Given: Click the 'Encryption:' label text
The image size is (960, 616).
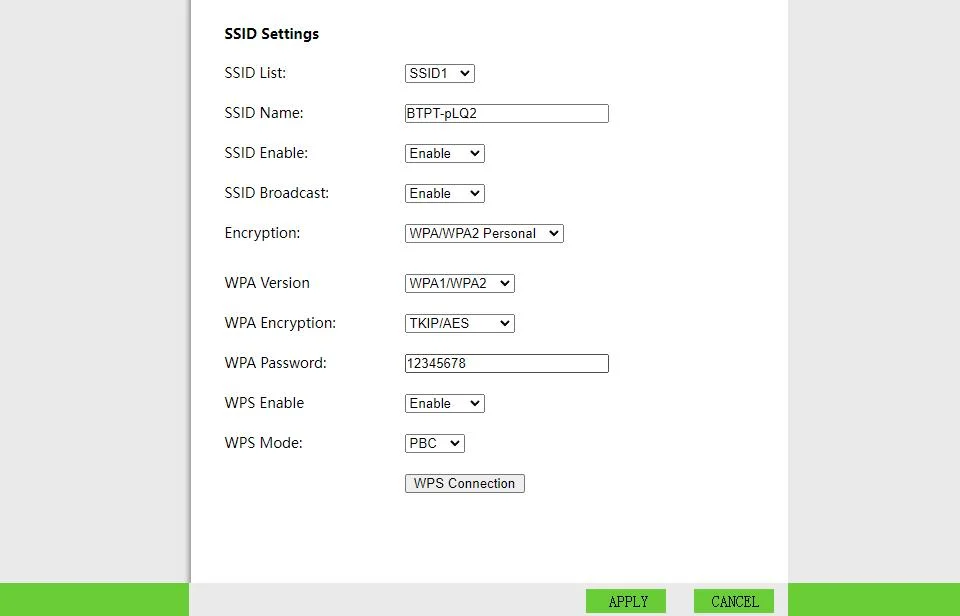Looking at the screenshot, I should 262,233.
